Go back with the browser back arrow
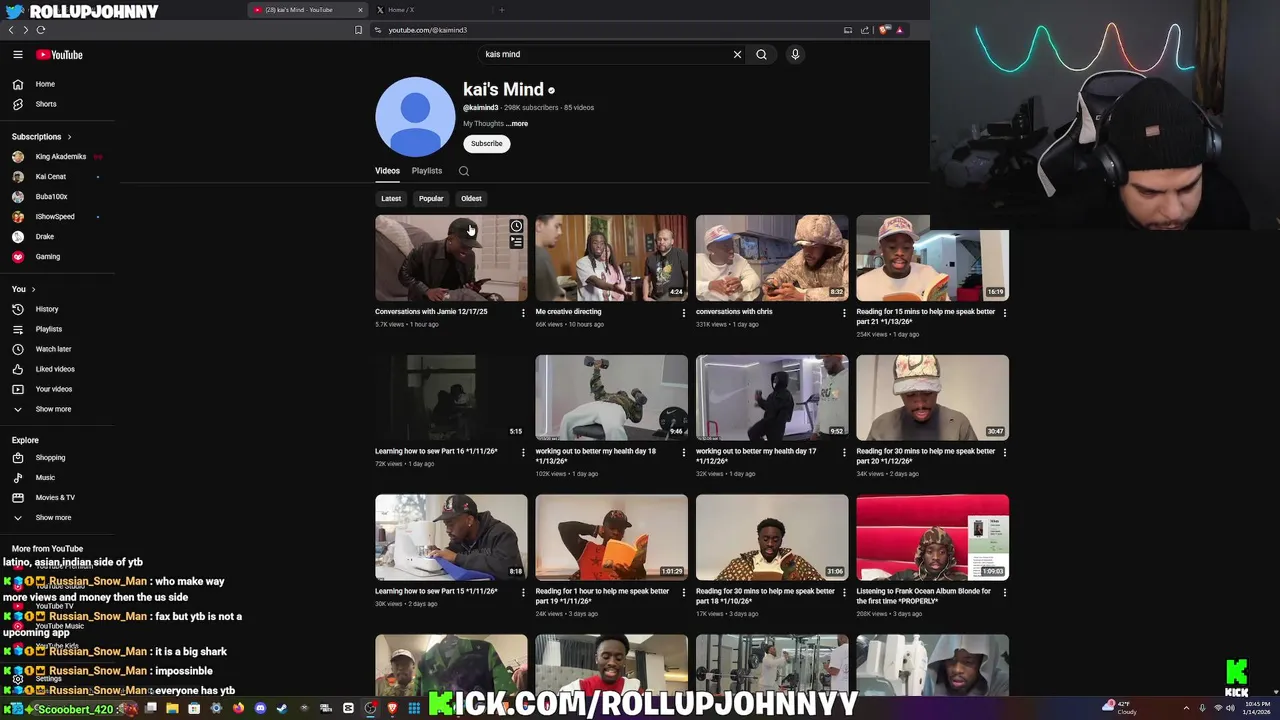The image size is (1280, 720). [x=11, y=30]
